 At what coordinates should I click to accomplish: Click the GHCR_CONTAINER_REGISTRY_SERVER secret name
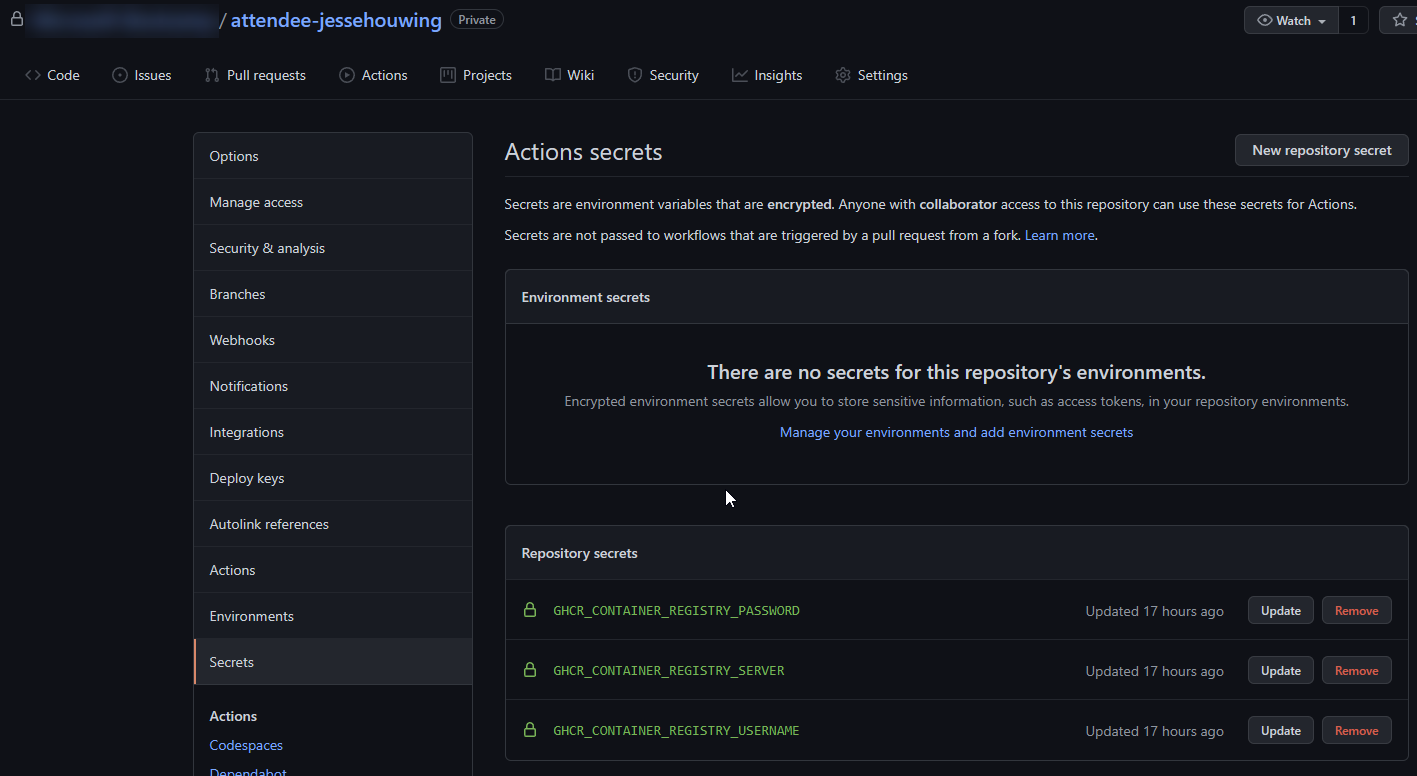point(669,671)
